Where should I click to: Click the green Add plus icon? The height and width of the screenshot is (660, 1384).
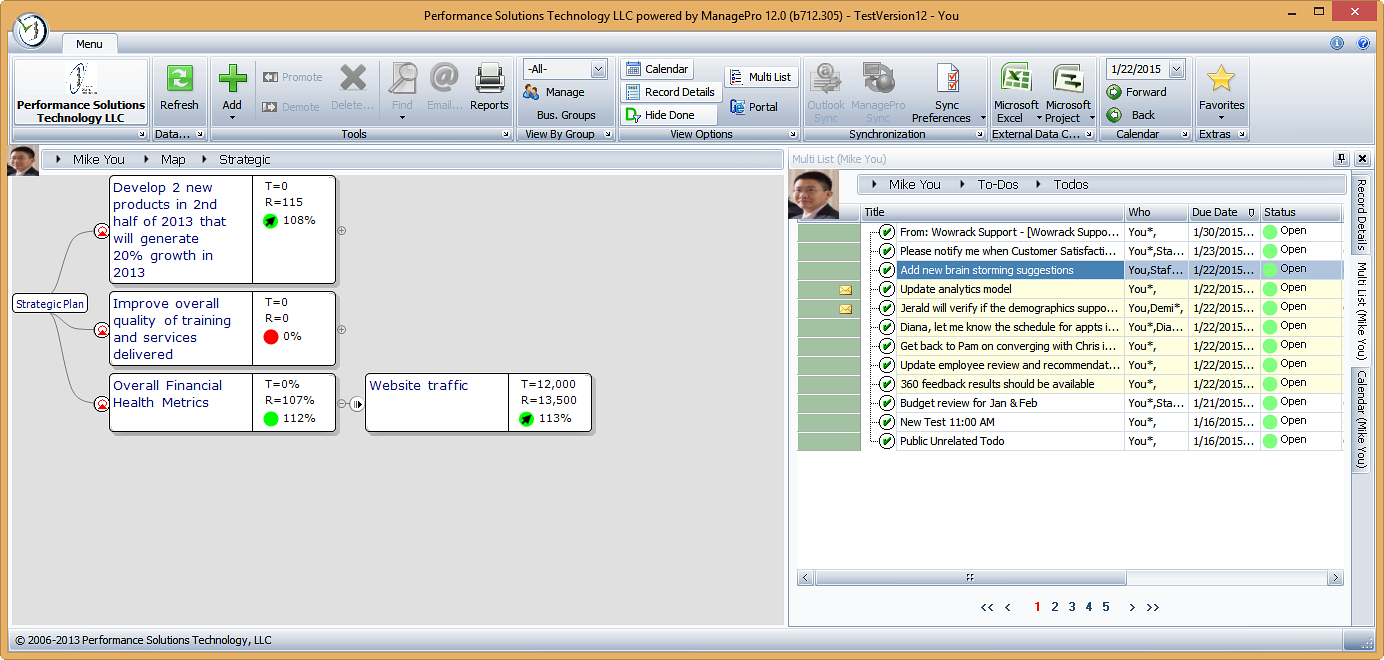pyautogui.click(x=232, y=79)
